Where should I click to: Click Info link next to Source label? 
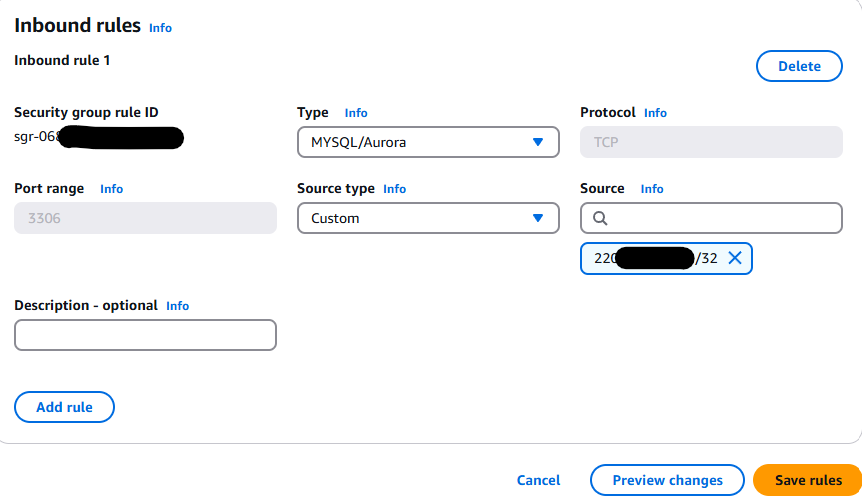pos(652,189)
